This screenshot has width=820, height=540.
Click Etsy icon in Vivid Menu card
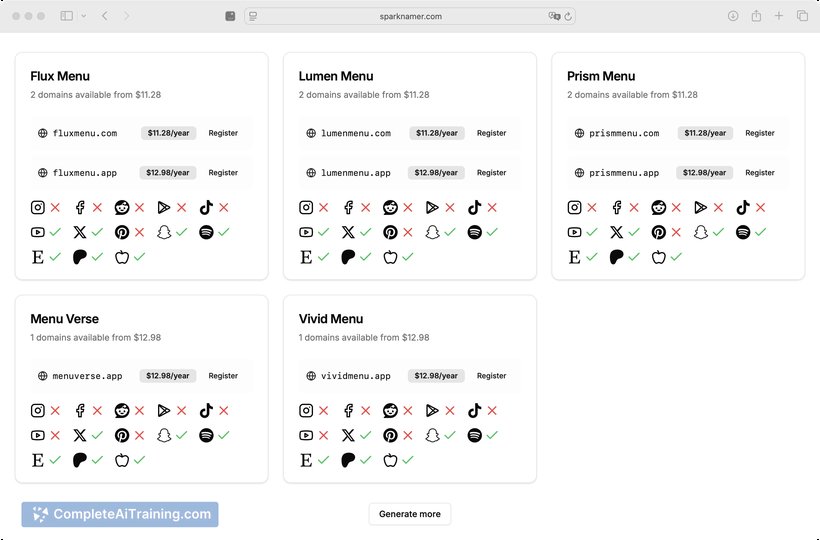pos(306,460)
